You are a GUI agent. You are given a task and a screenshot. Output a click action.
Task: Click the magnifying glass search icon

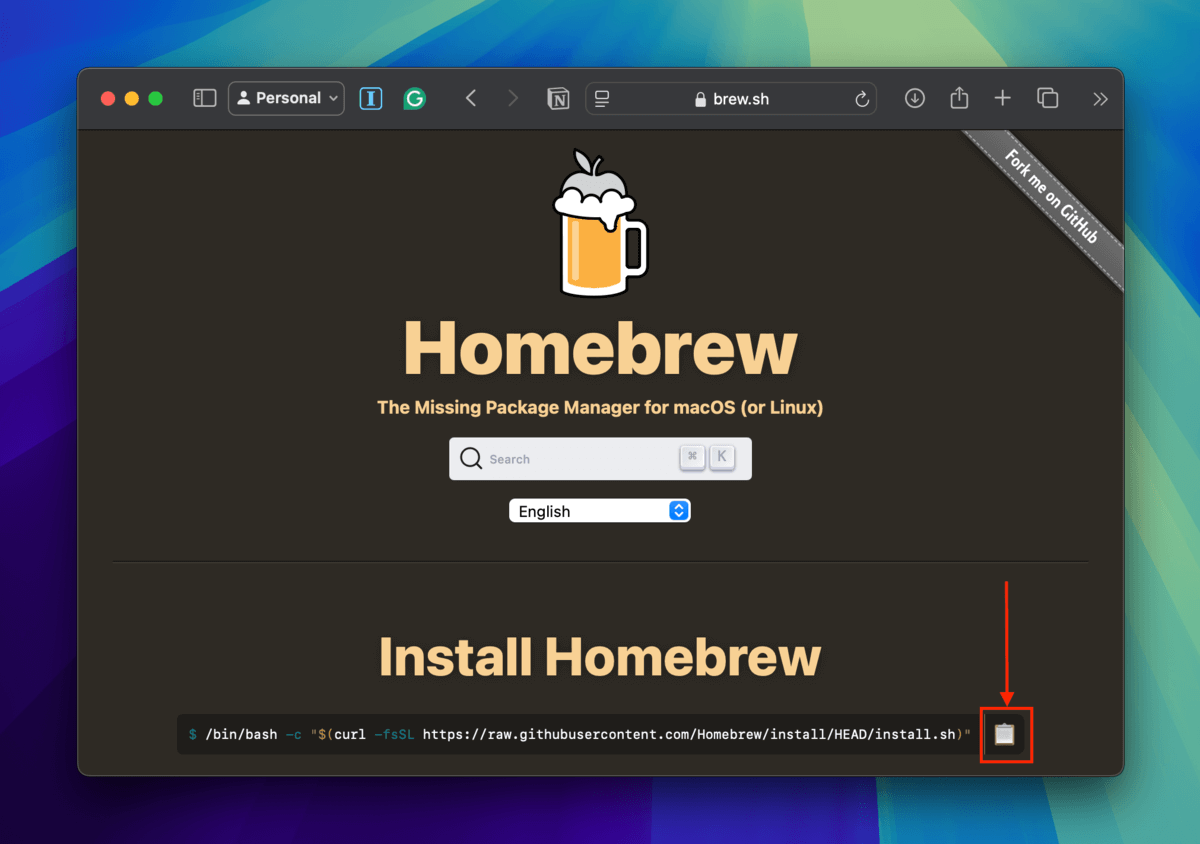click(x=471, y=459)
